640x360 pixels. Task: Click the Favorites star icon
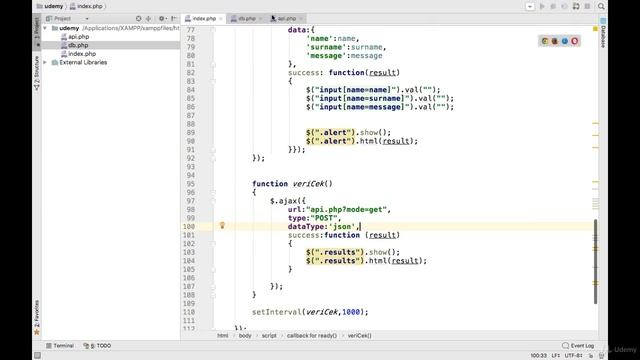[37, 332]
